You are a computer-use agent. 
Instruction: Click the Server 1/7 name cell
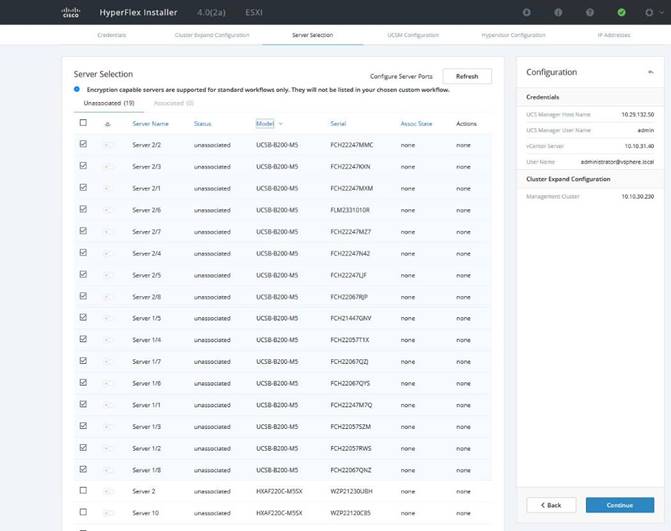coord(146,362)
